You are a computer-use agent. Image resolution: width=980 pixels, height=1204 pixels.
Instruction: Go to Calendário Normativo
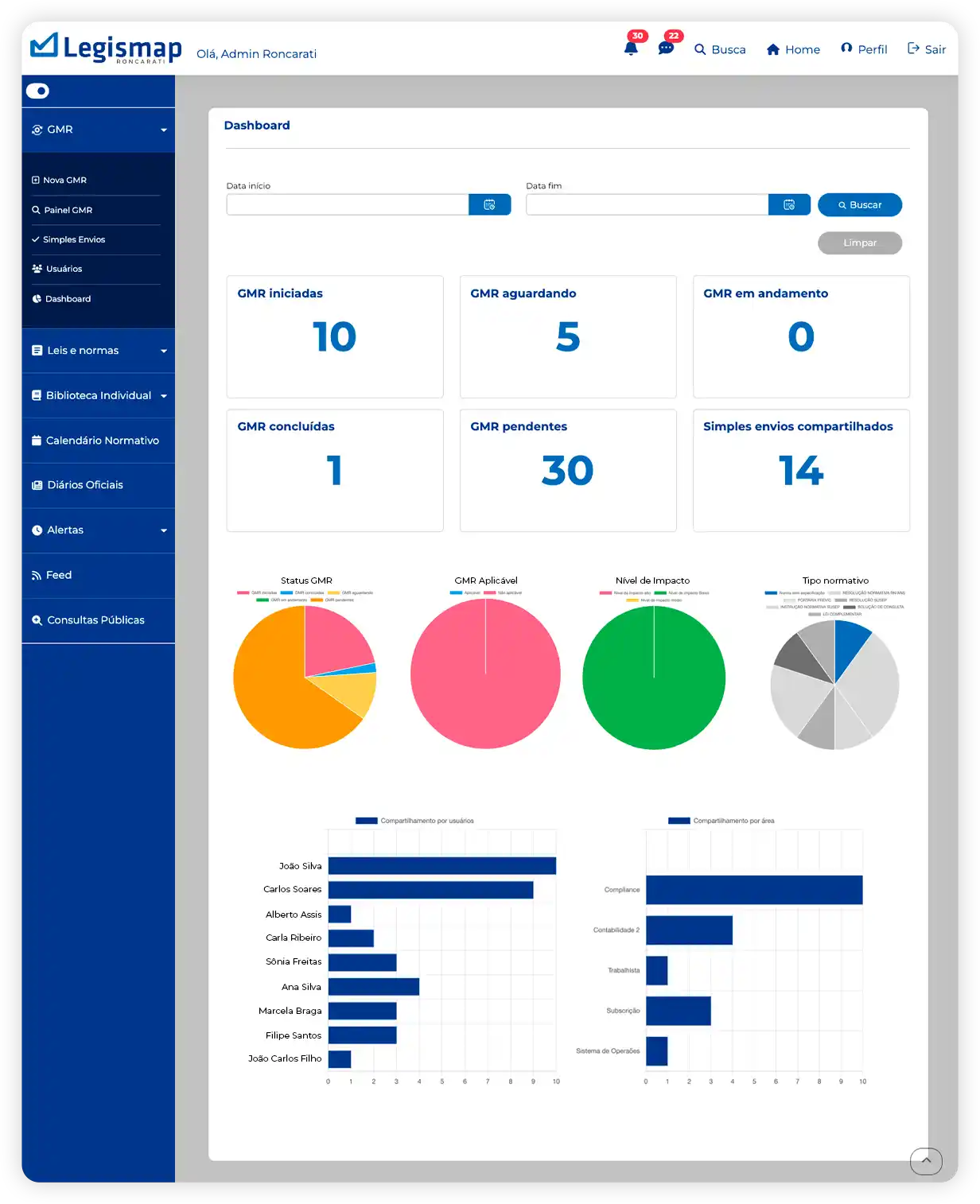[102, 441]
